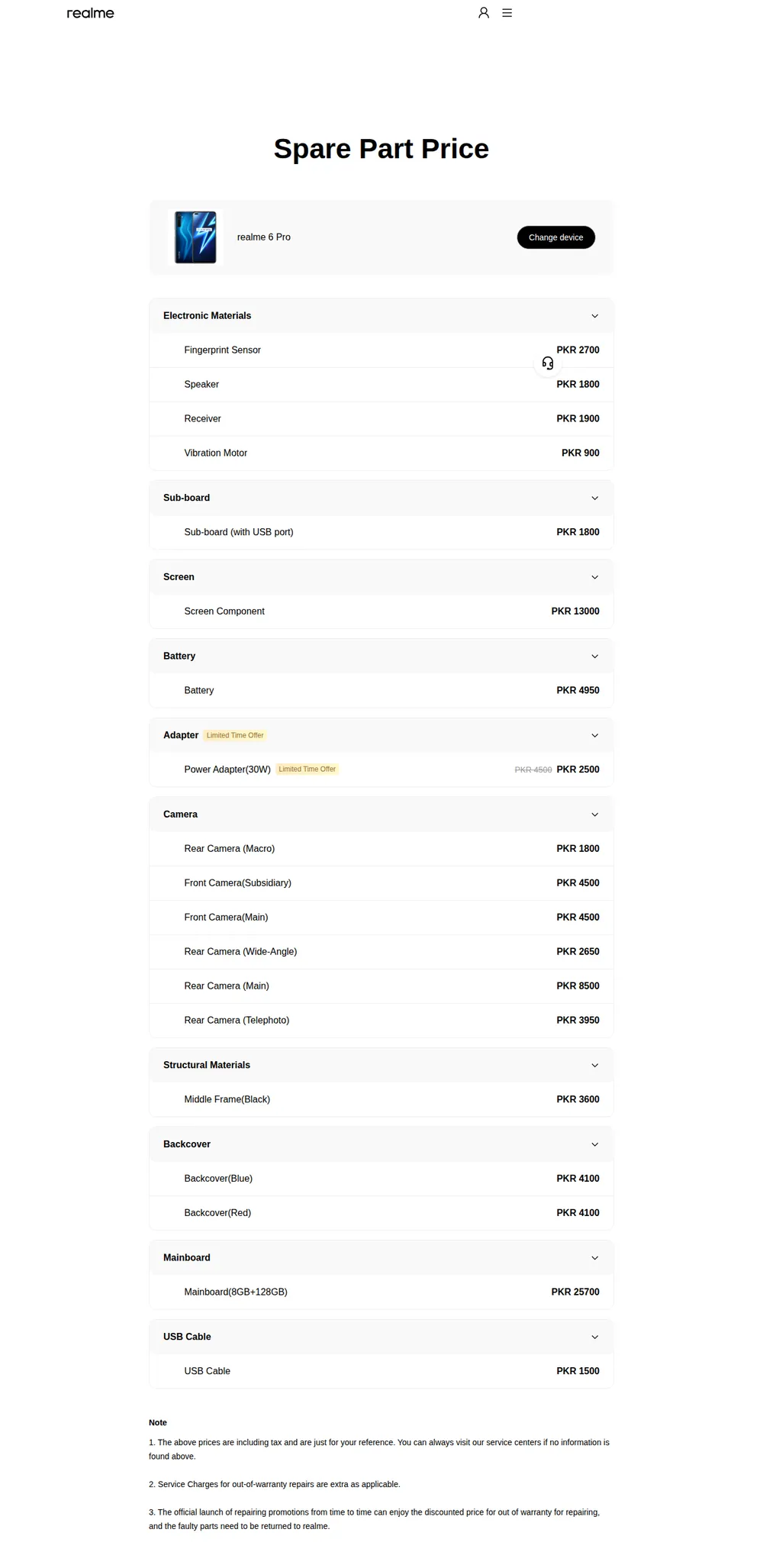Viewport: 763px width, 1568px height.
Task: Click the Change device button
Action: [556, 237]
